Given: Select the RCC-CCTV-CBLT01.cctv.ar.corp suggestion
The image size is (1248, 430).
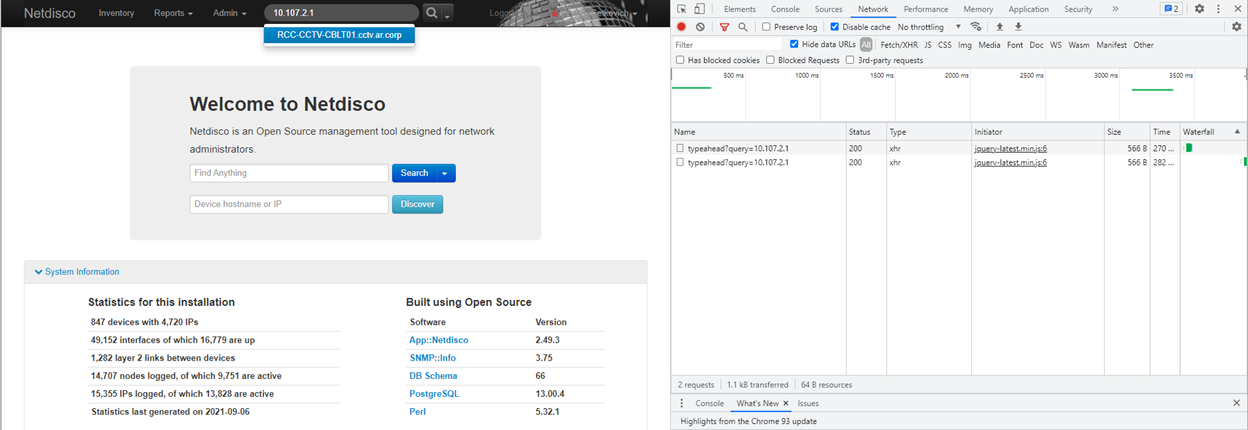Looking at the screenshot, I should (339, 35).
